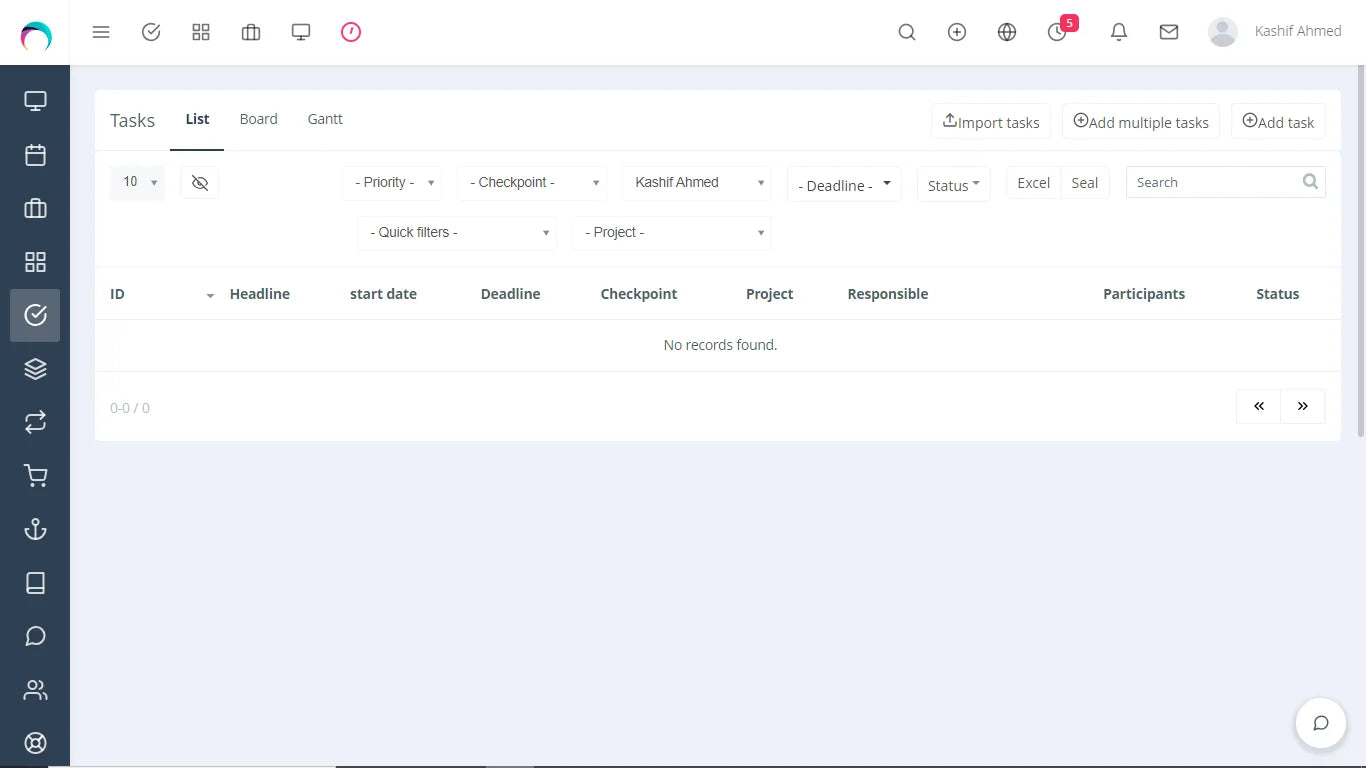Screen dimensions: 1366x768
Task: Open the mail envelope icon
Action: (1169, 32)
